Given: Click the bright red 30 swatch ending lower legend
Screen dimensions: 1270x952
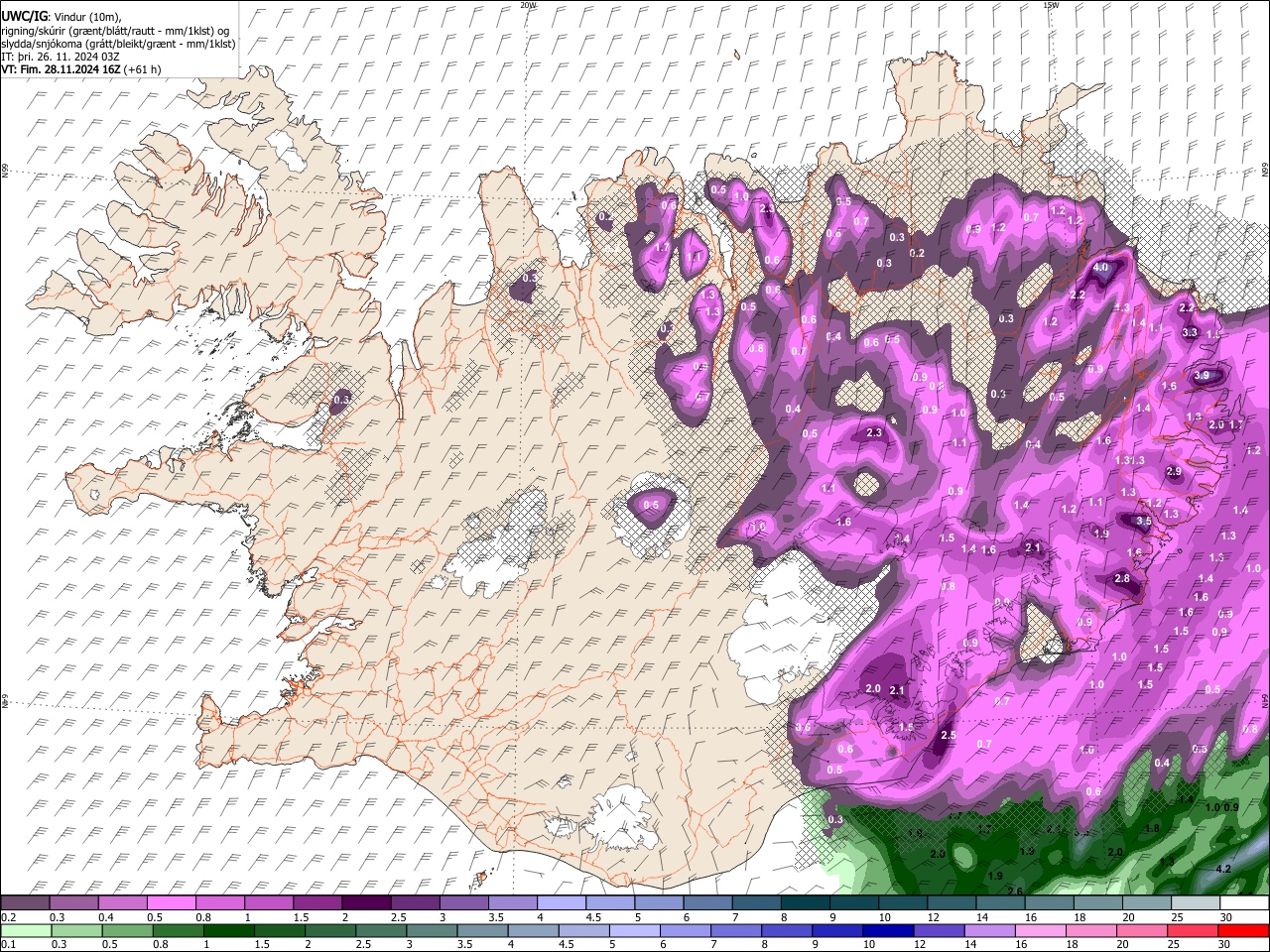Looking at the screenshot, I should [x=1245, y=930].
